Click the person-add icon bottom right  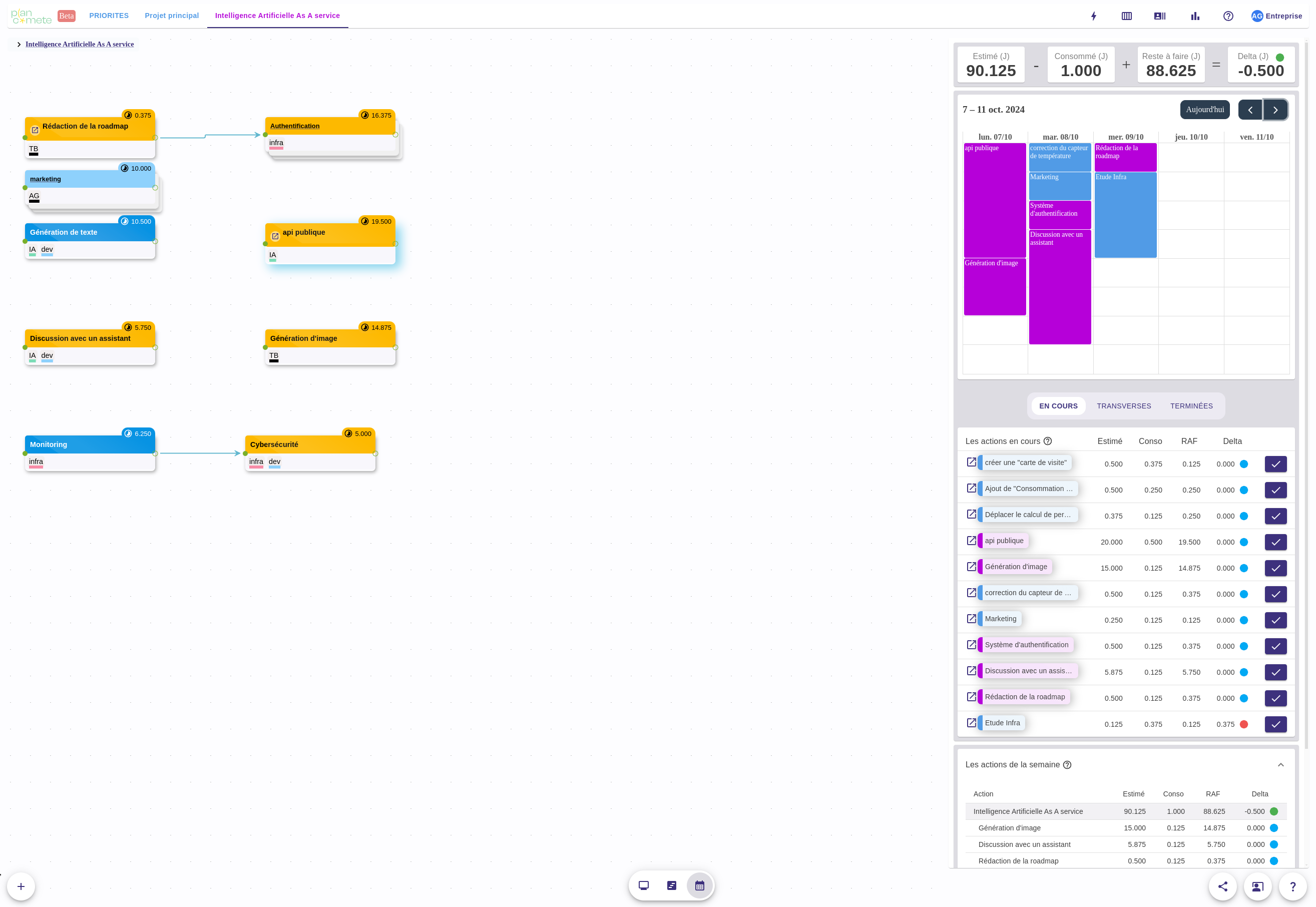click(1258, 886)
